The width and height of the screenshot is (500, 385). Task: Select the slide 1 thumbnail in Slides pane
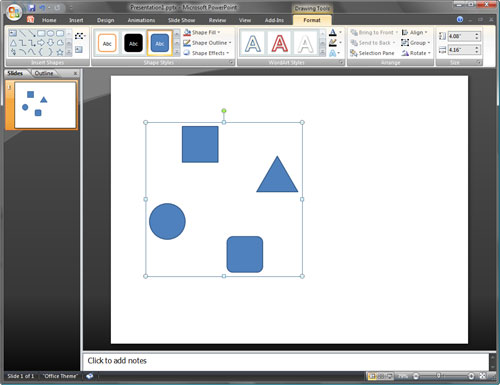tap(45, 105)
